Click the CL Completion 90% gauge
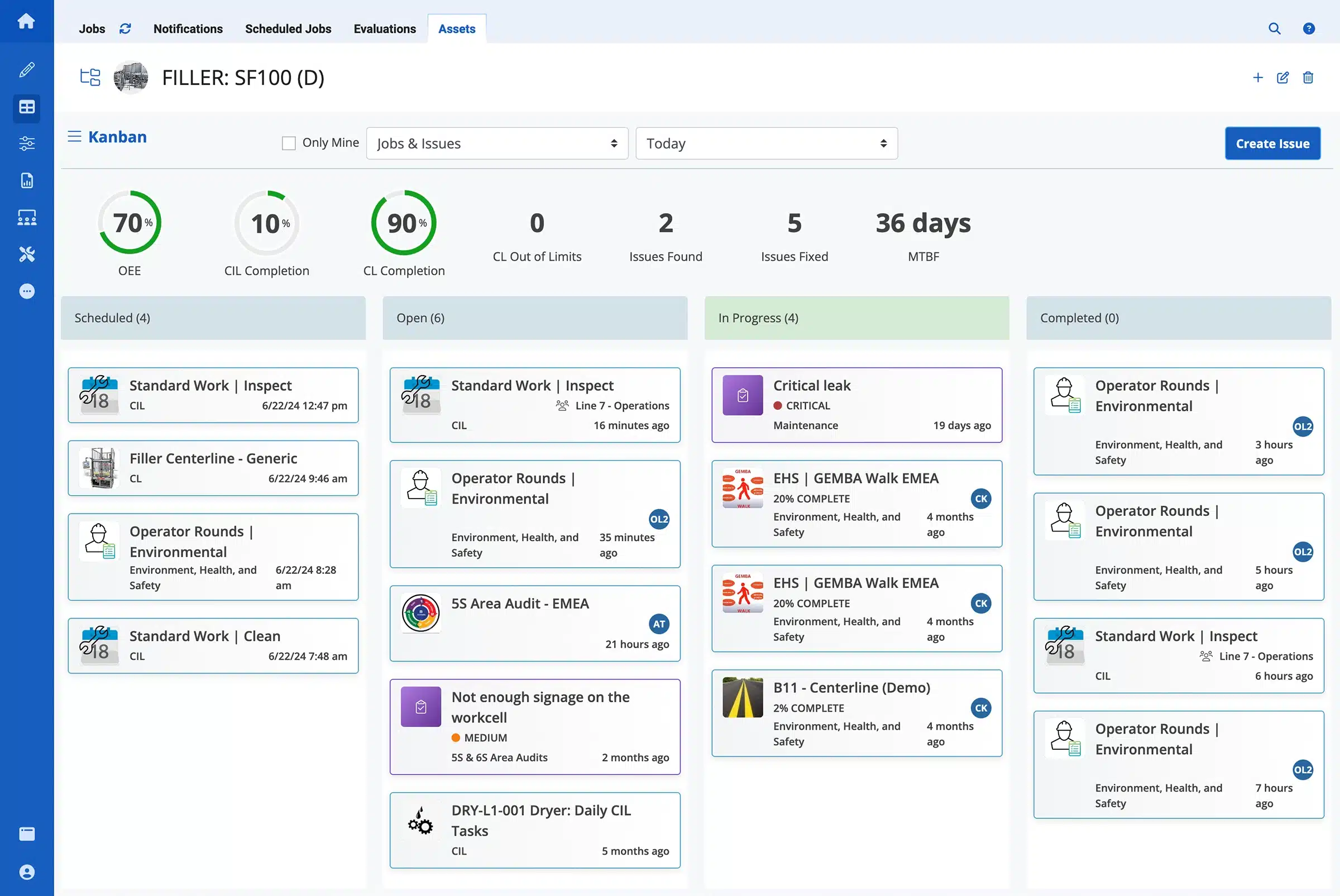 pyautogui.click(x=404, y=223)
